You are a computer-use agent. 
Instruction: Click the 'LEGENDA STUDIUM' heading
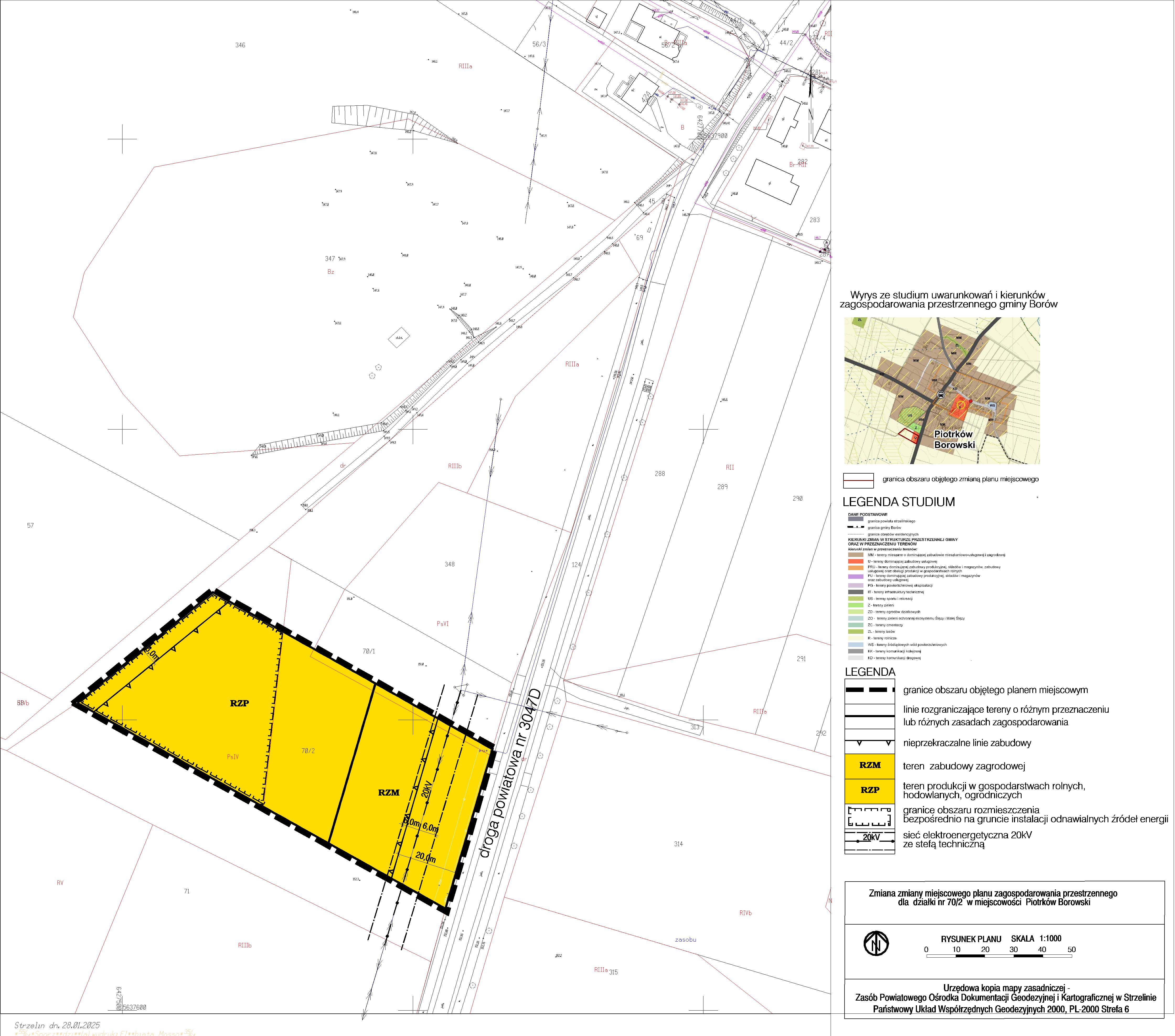tap(899, 502)
